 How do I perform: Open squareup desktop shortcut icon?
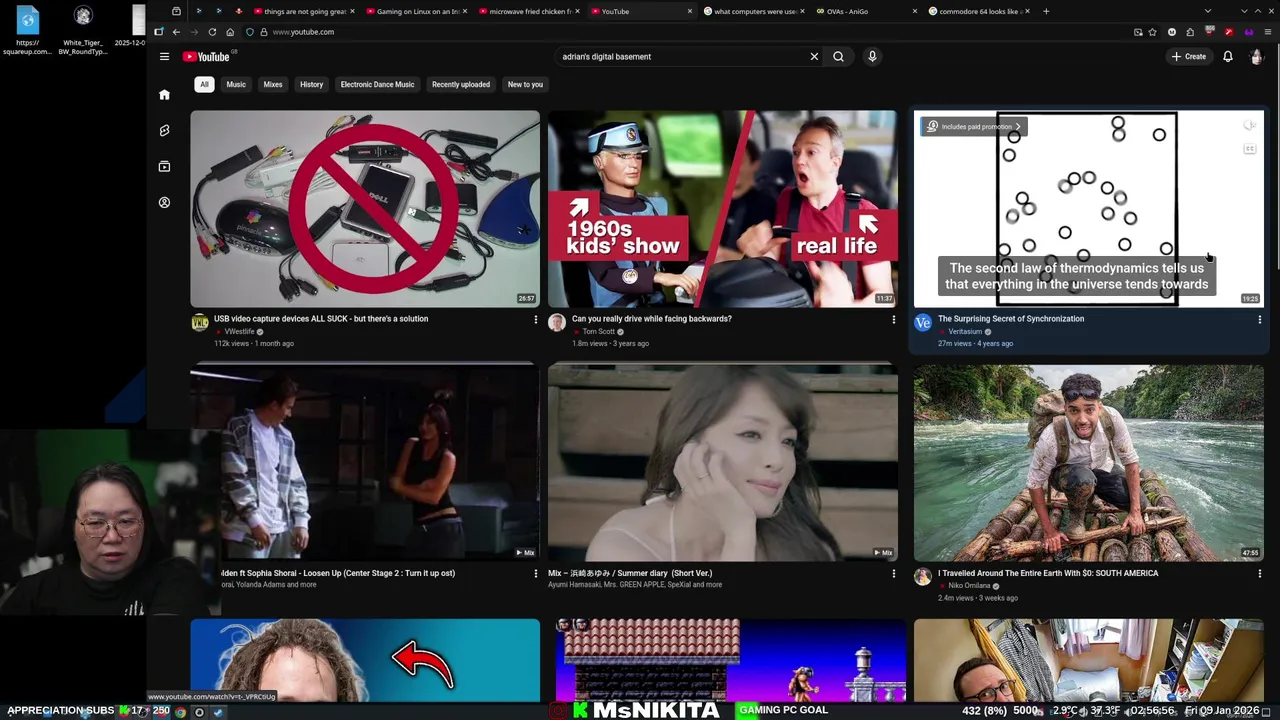[x=28, y=19]
